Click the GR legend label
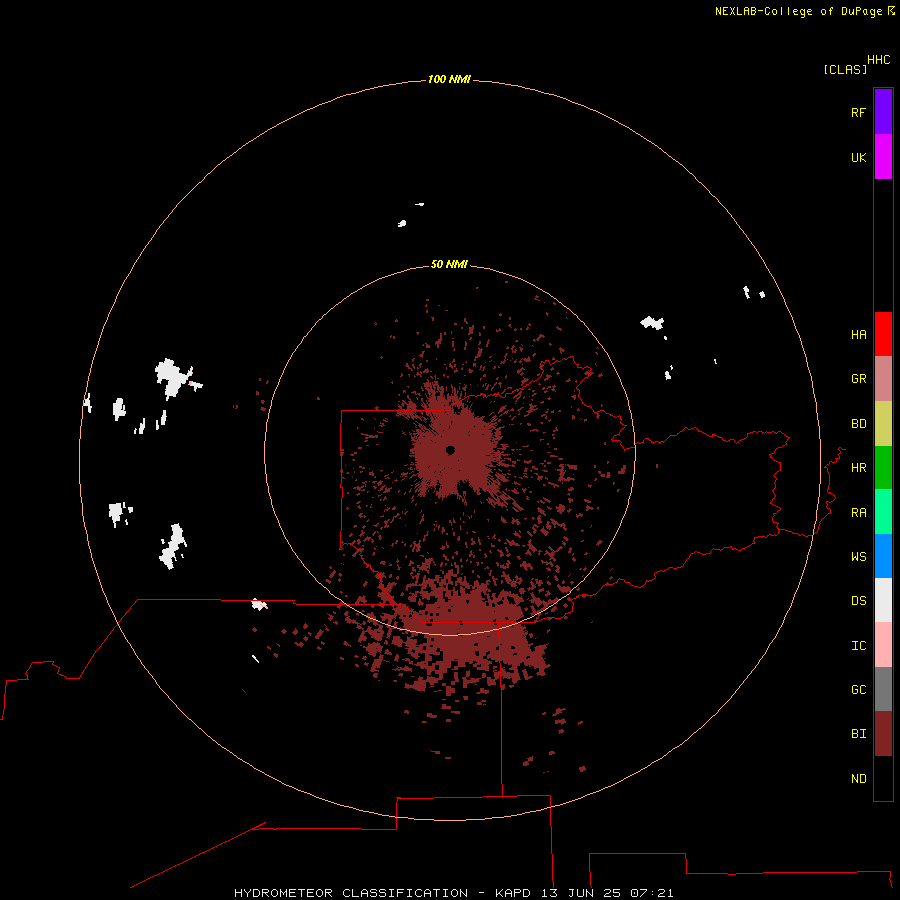The width and height of the screenshot is (900, 900). point(858,379)
